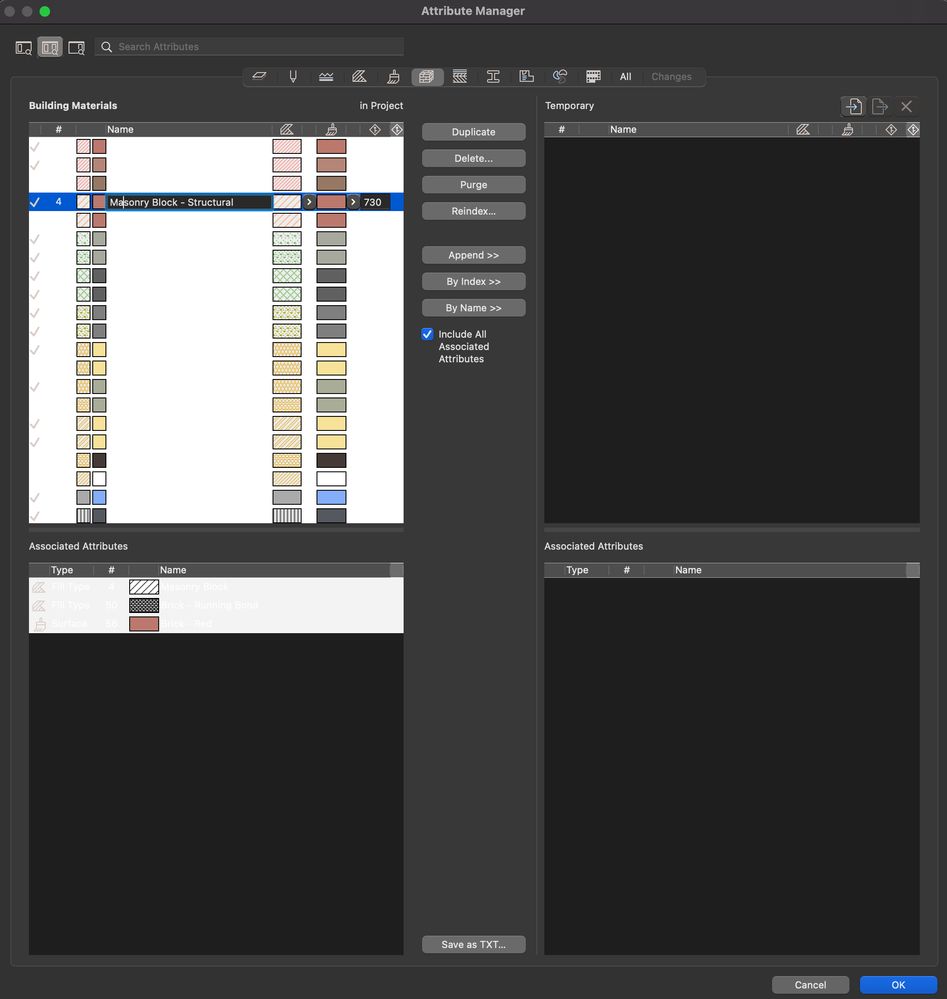Sort Building Materials by index # column
947x999 pixels.
pos(58,129)
